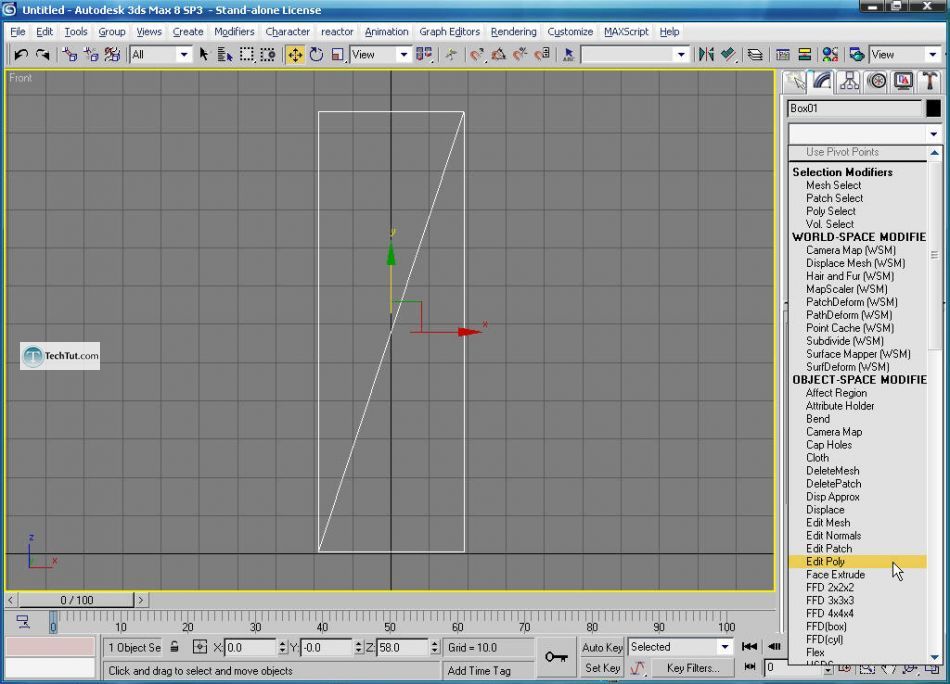Click the Mirror tool icon
This screenshot has width=950, height=684.
pyautogui.click(x=706, y=55)
